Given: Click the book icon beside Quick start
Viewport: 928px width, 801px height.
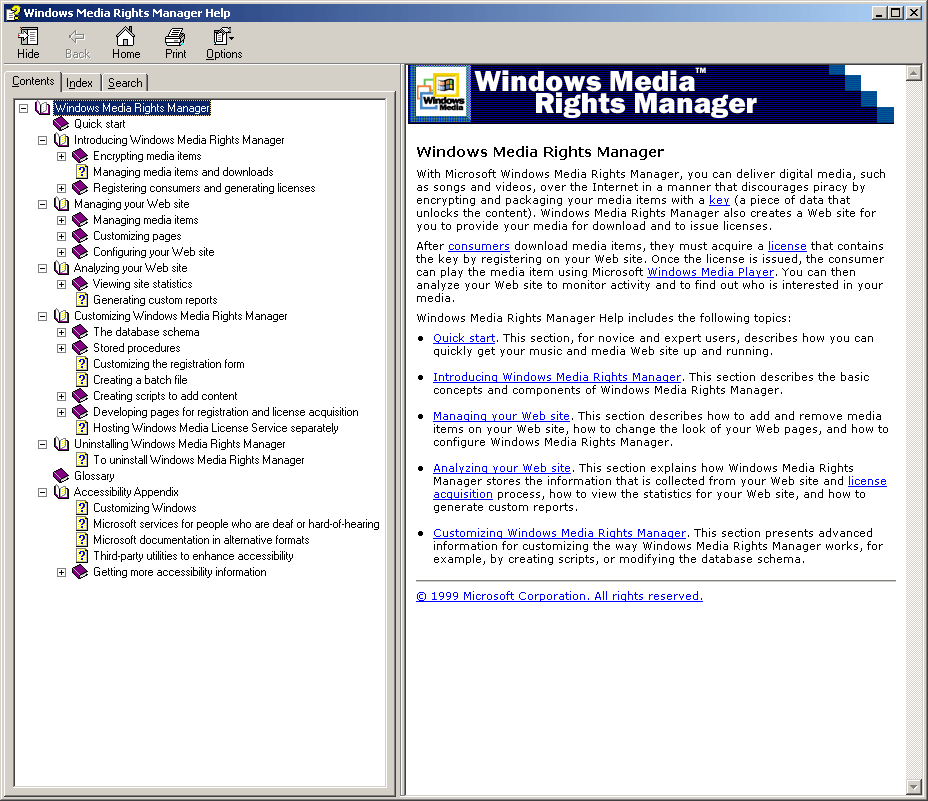Looking at the screenshot, I should click(x=61, y=124).
